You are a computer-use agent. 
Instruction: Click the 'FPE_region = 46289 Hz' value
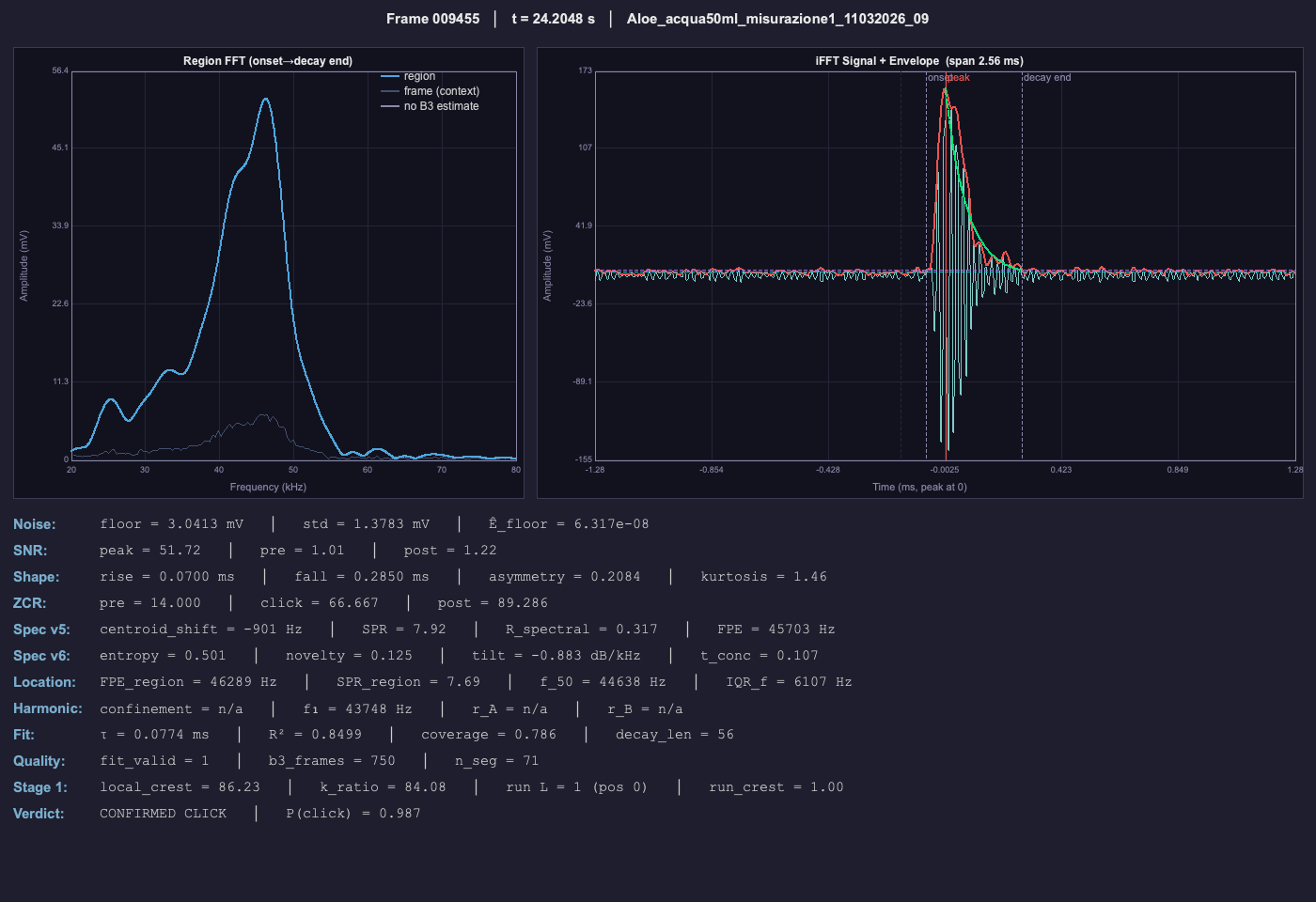pos(188,682)
